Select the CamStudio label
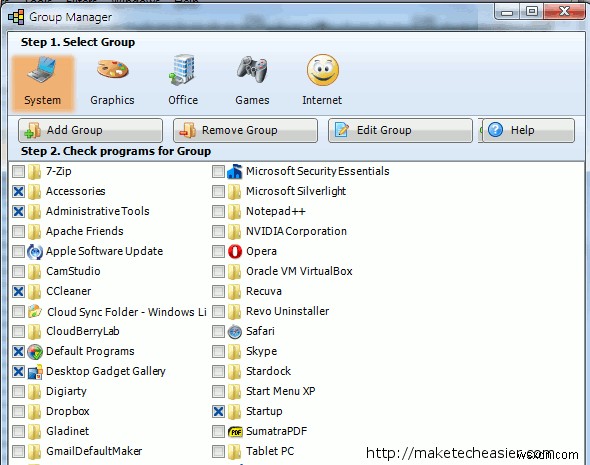This screenshot has width=590, height=465. pos(73,271)
